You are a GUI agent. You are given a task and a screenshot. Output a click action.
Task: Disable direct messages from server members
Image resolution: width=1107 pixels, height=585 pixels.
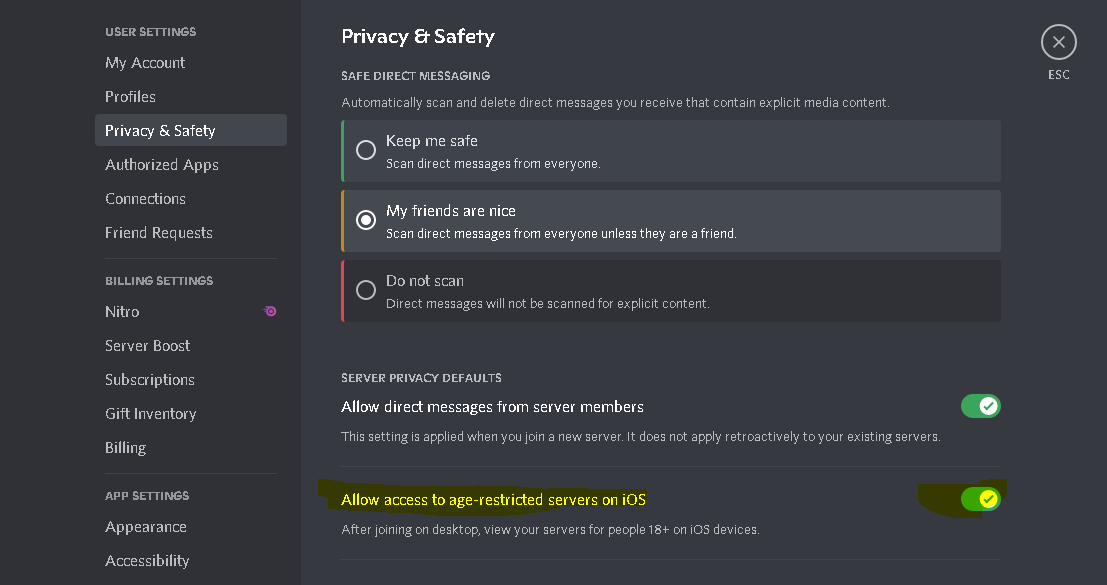(980, 406)
